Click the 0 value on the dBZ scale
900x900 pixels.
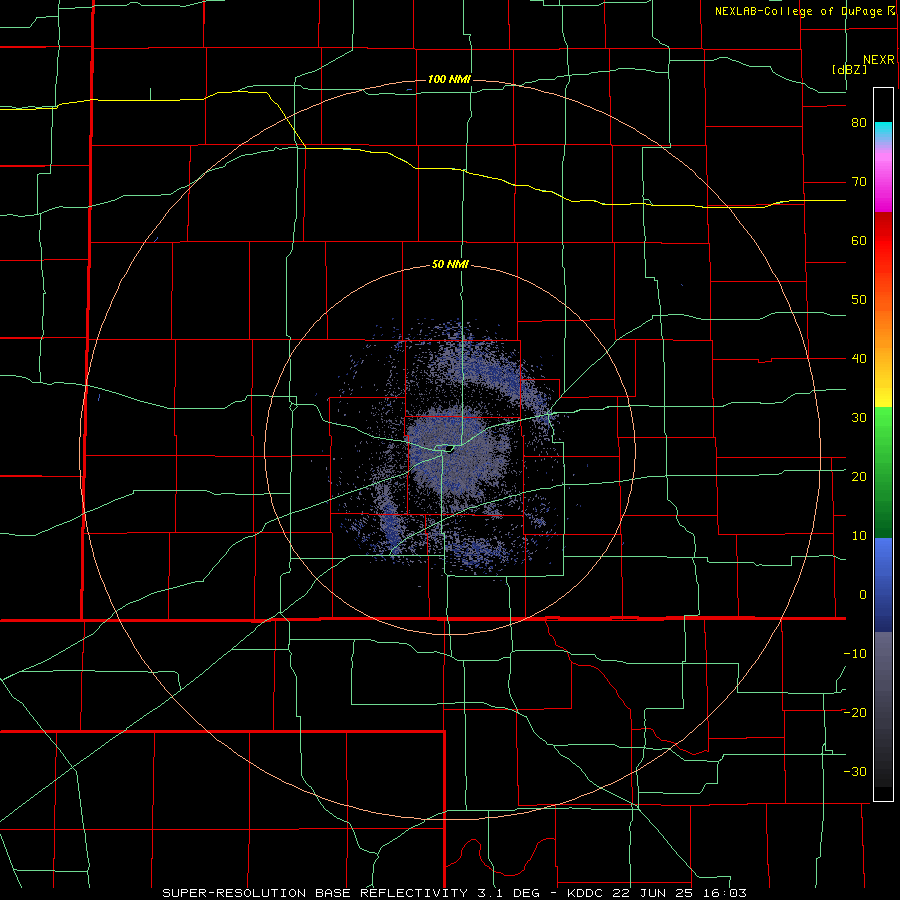click(x=863, y=595)
